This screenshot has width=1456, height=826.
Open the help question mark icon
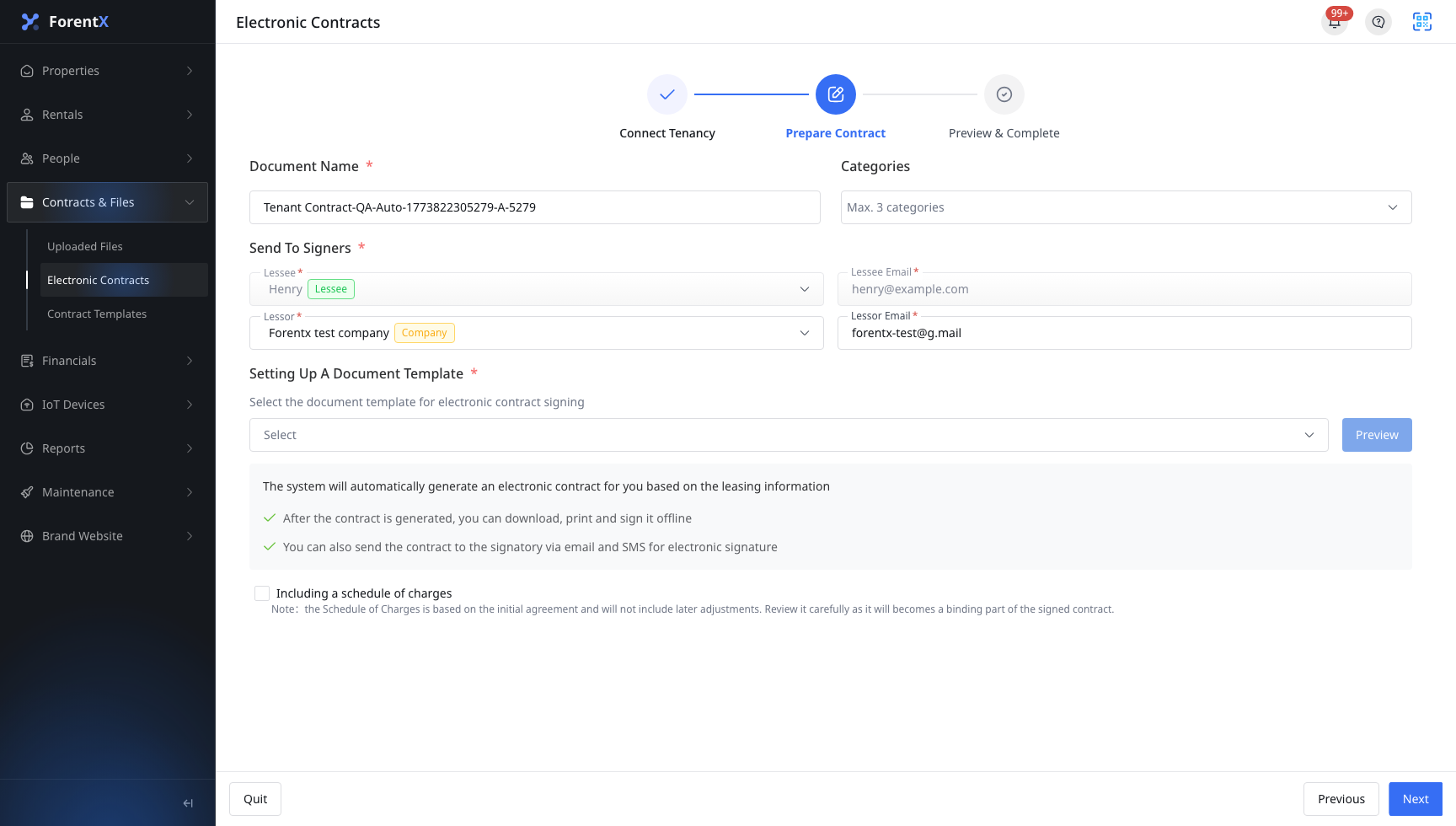[x=1378, y=22]
